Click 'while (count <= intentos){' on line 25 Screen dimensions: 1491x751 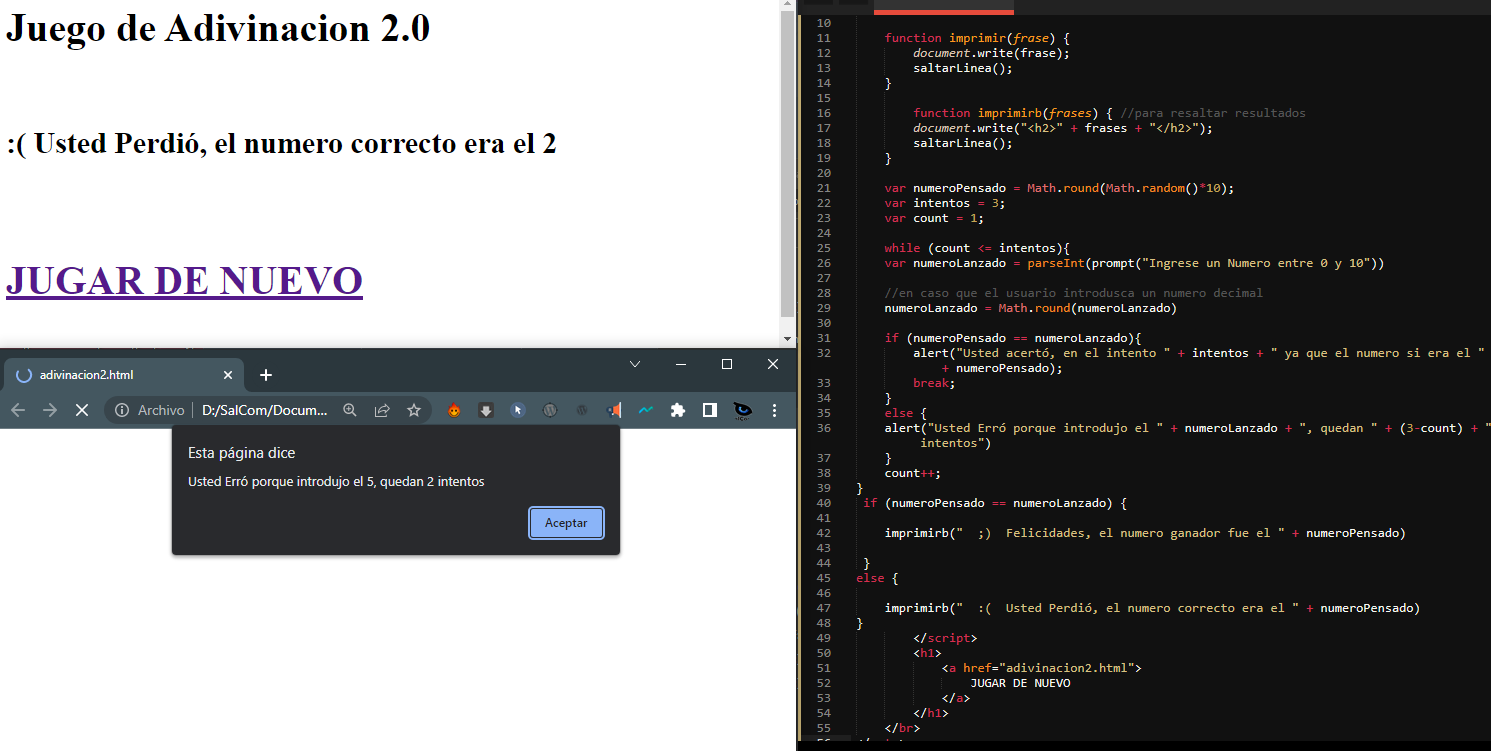[977, 248]
